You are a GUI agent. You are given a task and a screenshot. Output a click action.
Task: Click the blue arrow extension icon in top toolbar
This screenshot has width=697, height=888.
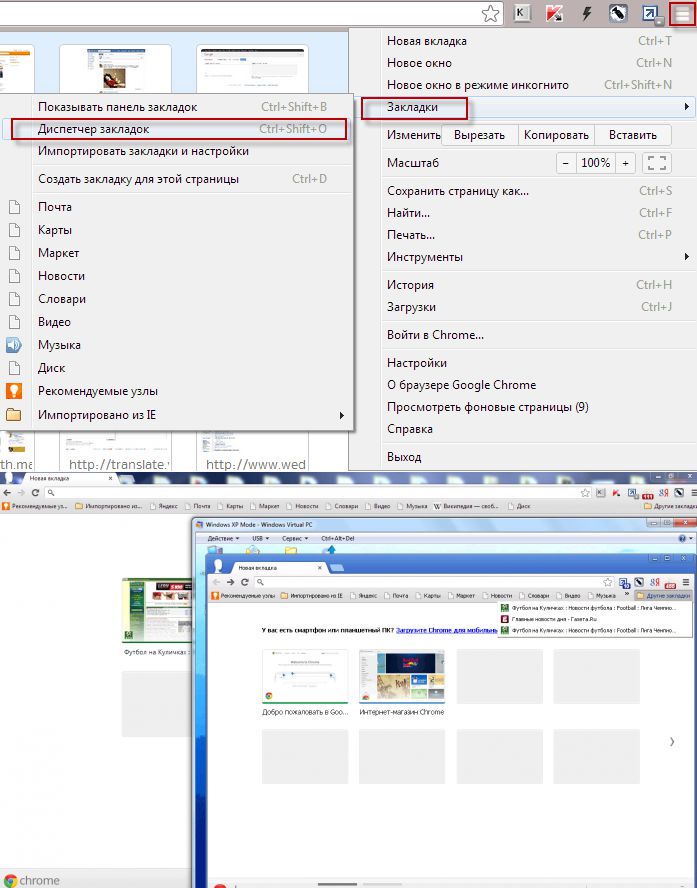651,14
